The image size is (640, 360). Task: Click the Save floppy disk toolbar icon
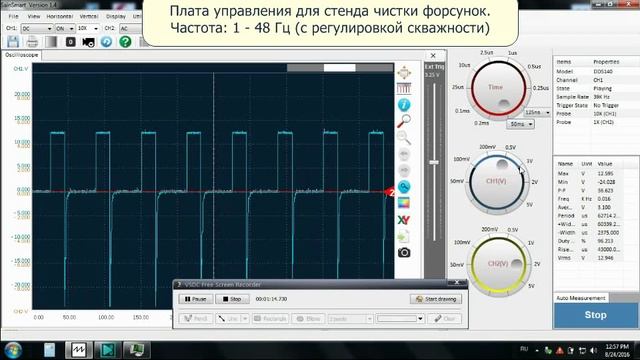[x=13, y=42]
